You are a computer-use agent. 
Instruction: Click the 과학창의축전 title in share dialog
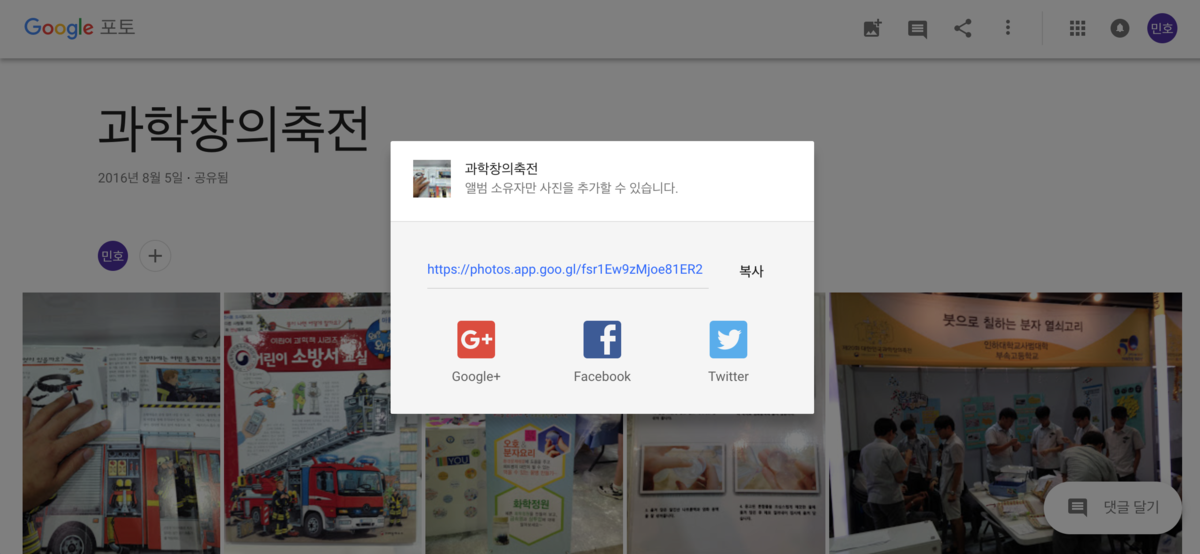[502, 169]
